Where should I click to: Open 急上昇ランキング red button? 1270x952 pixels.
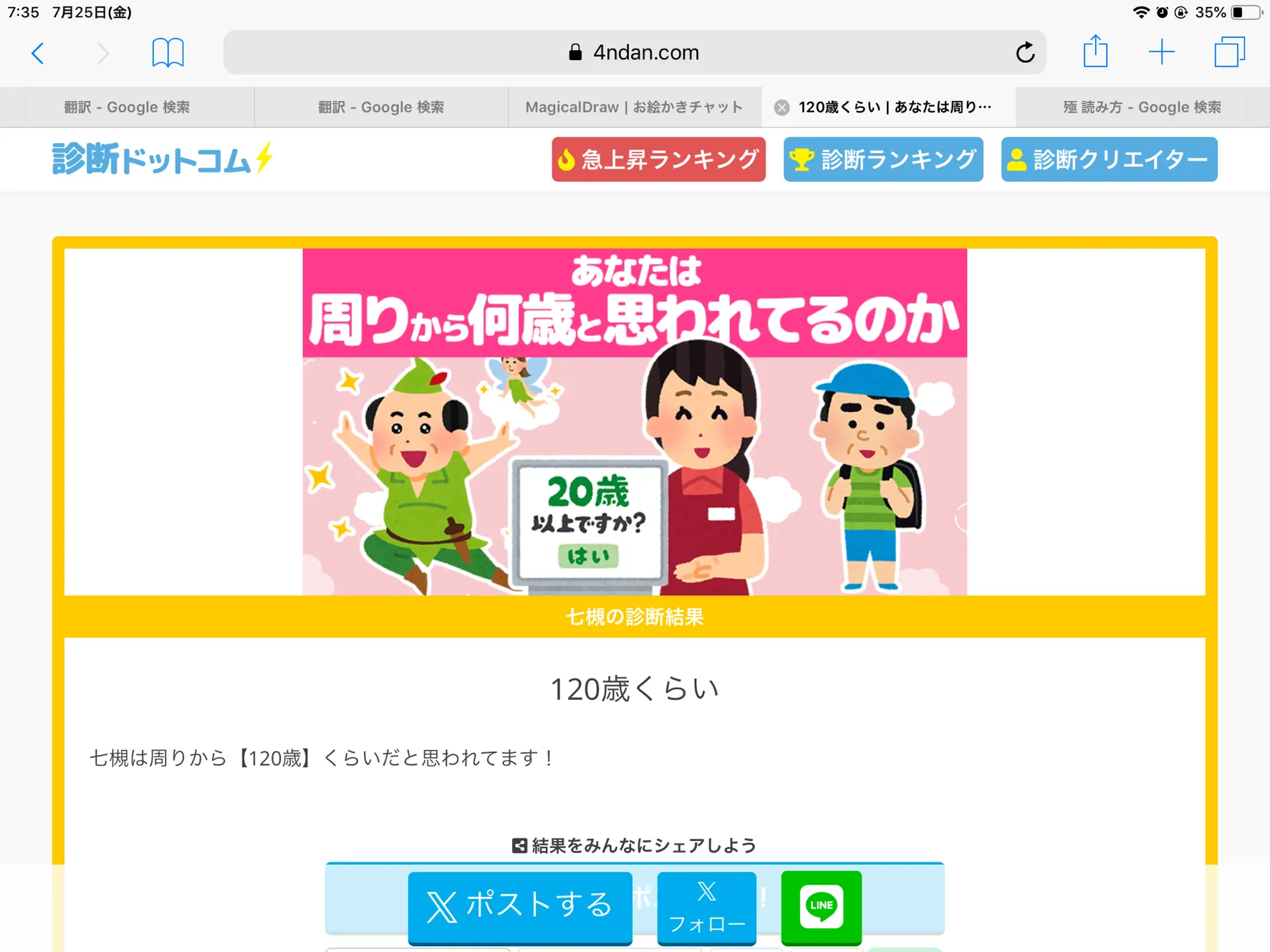click(x=658, y=159)
